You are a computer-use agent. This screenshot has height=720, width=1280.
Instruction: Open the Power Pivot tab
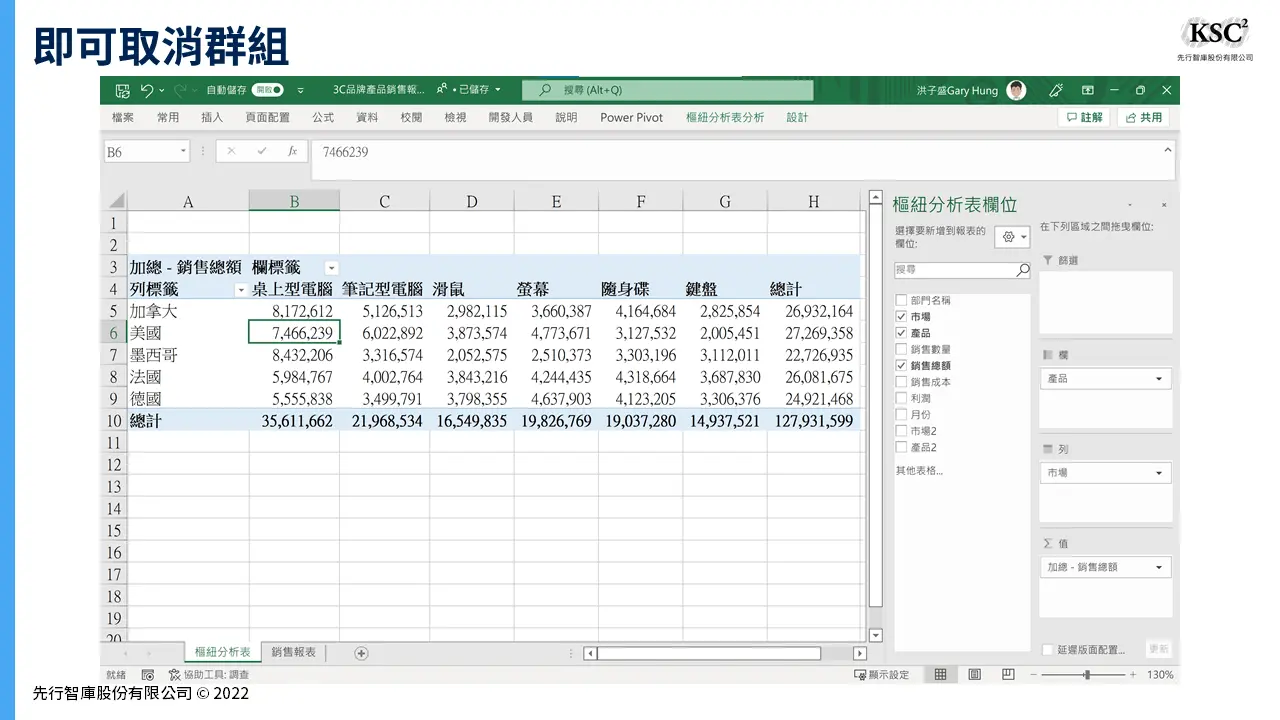click(x=631, y=117)
